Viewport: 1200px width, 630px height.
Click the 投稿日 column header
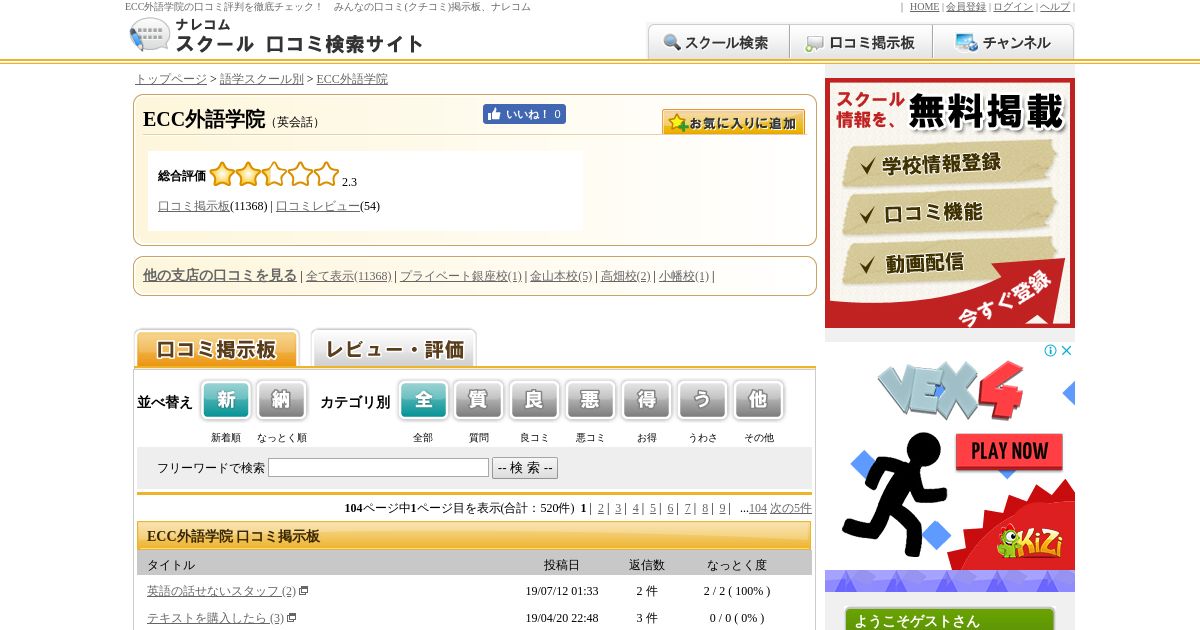pyautogui.click(x=562, y=565)
